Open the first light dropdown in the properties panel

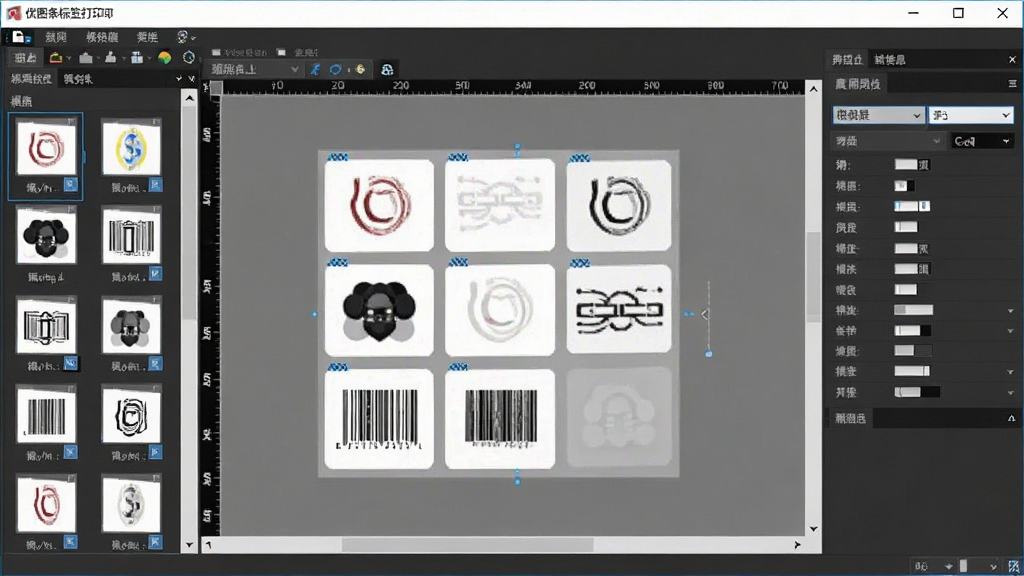(x=878, y=115)
